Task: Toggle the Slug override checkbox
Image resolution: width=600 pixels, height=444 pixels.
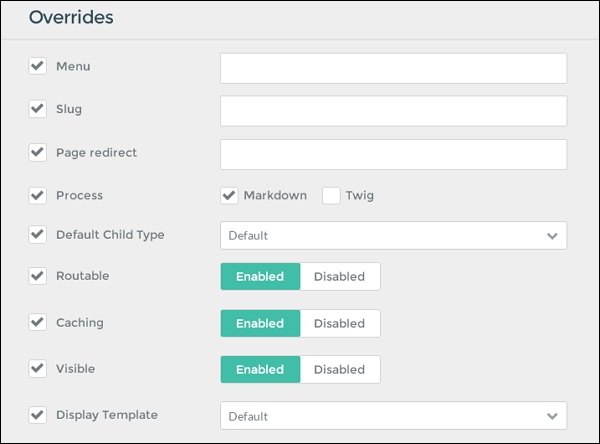Action: pyautogui.click(x=38, y=108)
